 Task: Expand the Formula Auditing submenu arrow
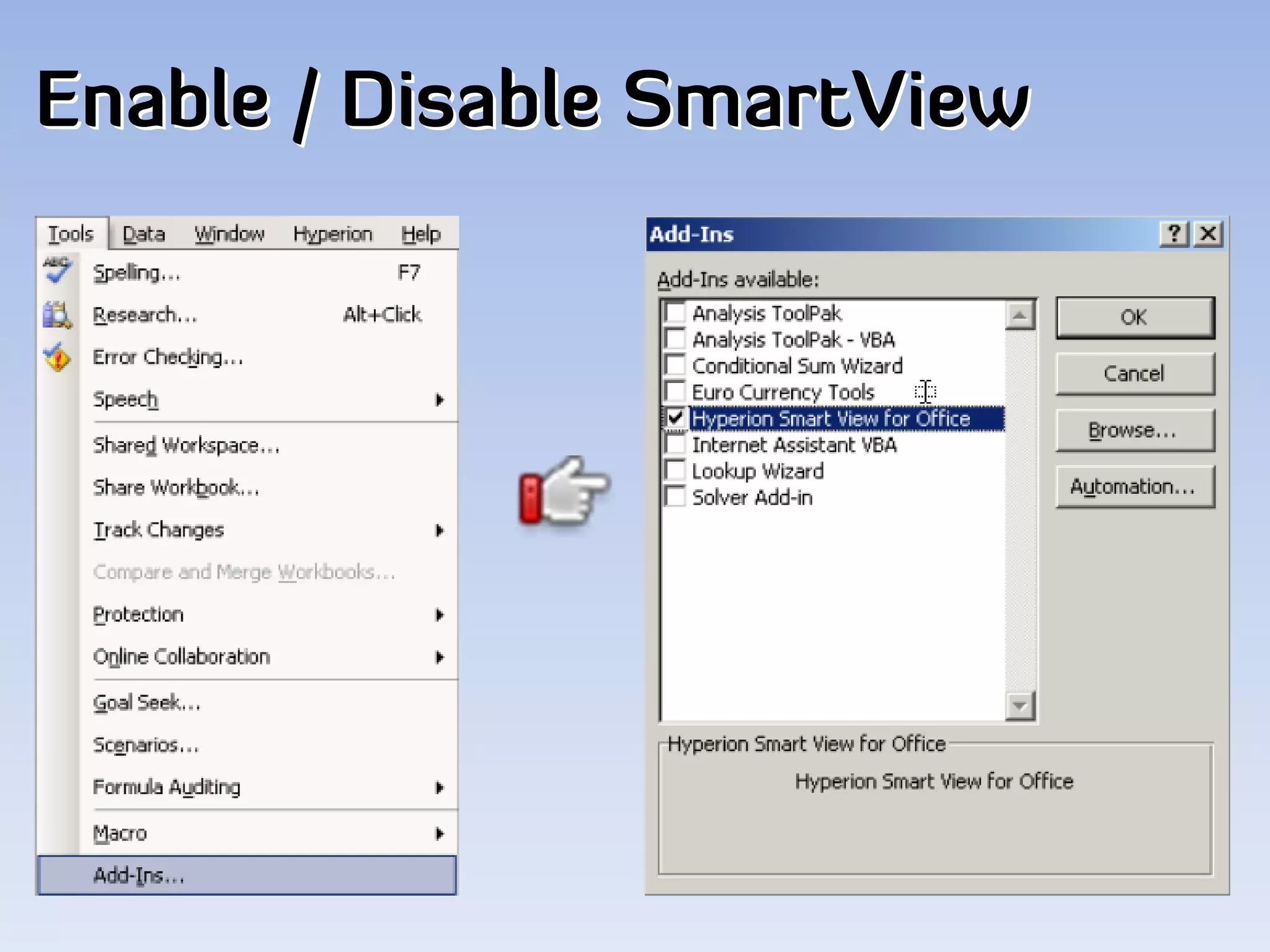(x=440, y=788)
